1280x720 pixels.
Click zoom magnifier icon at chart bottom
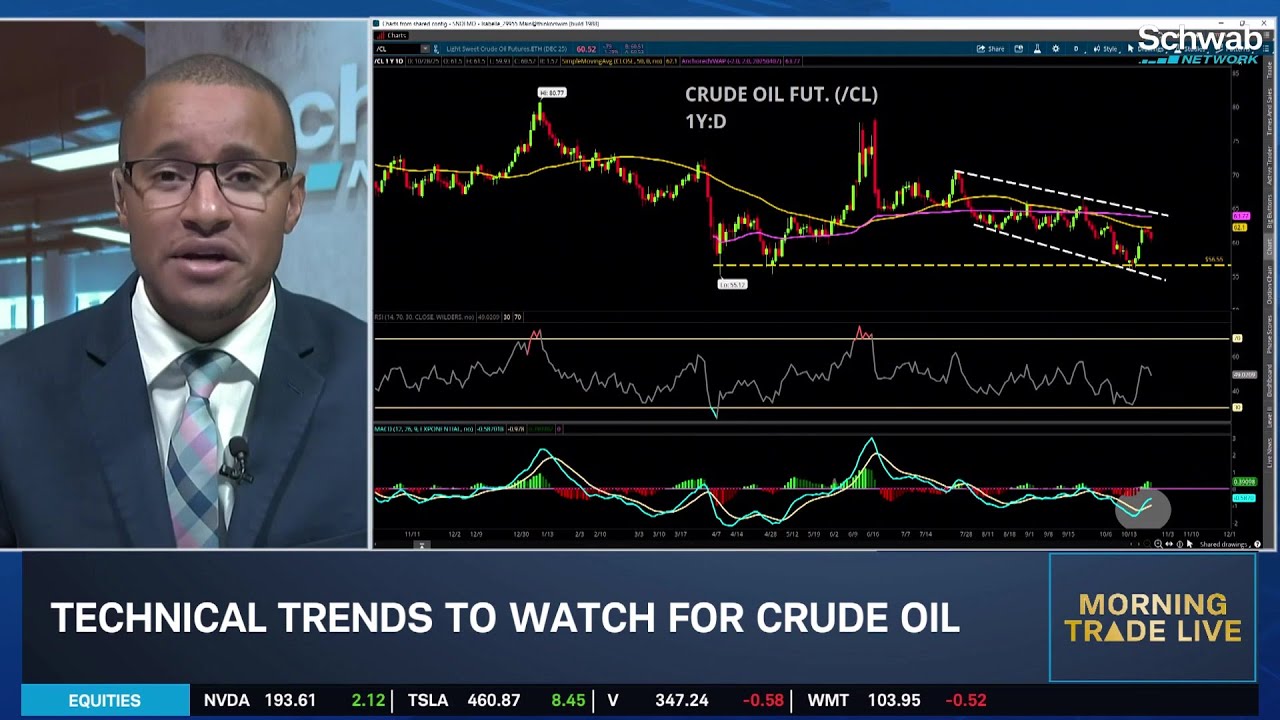tap(1158, 544)
